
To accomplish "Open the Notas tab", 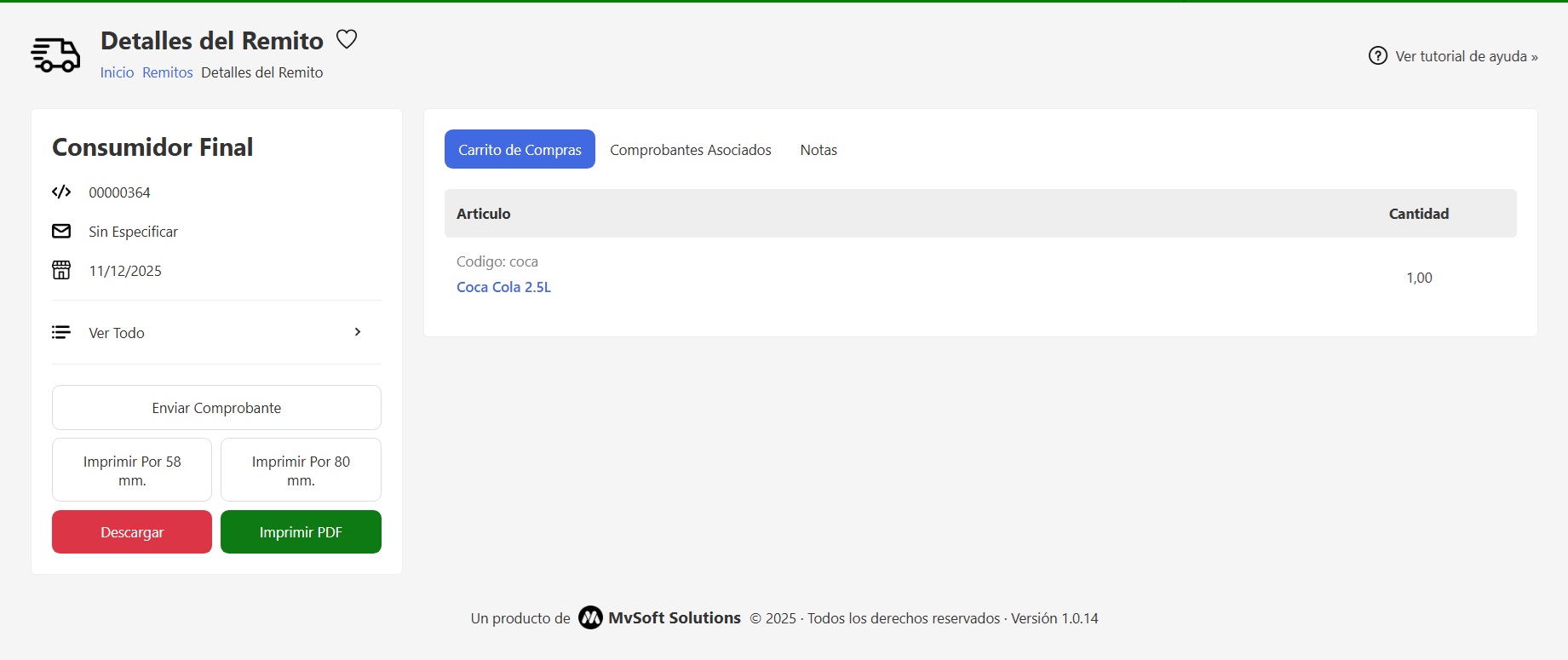I will (x=818, y=150).
